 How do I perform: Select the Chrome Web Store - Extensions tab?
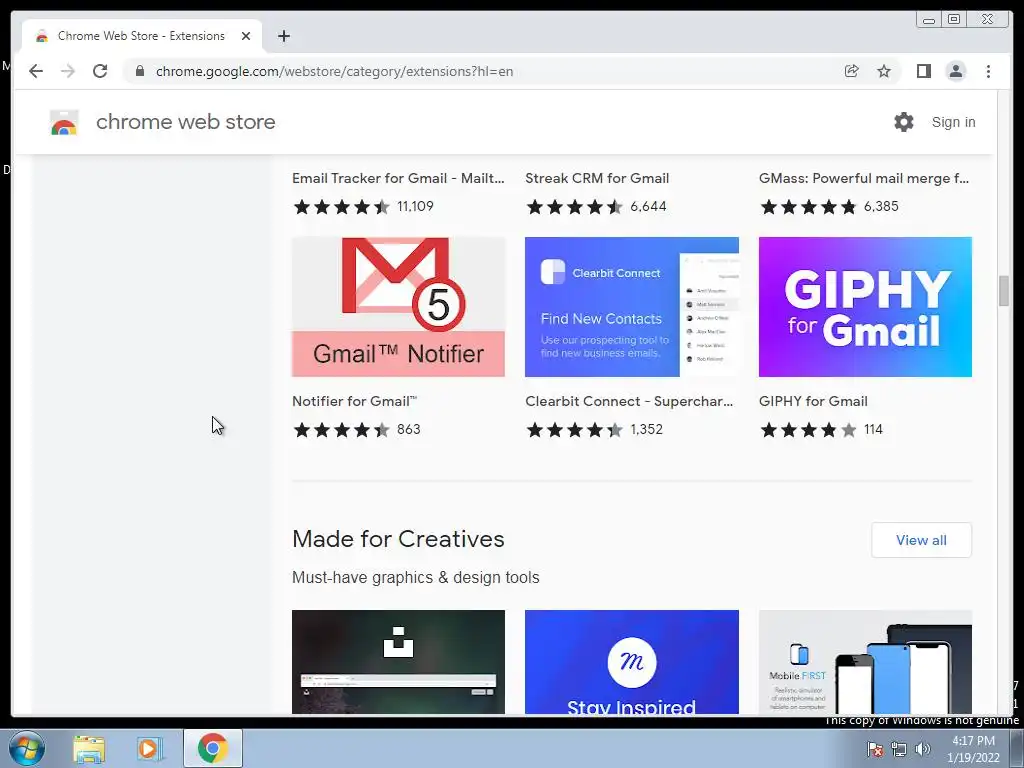[142, 36]
